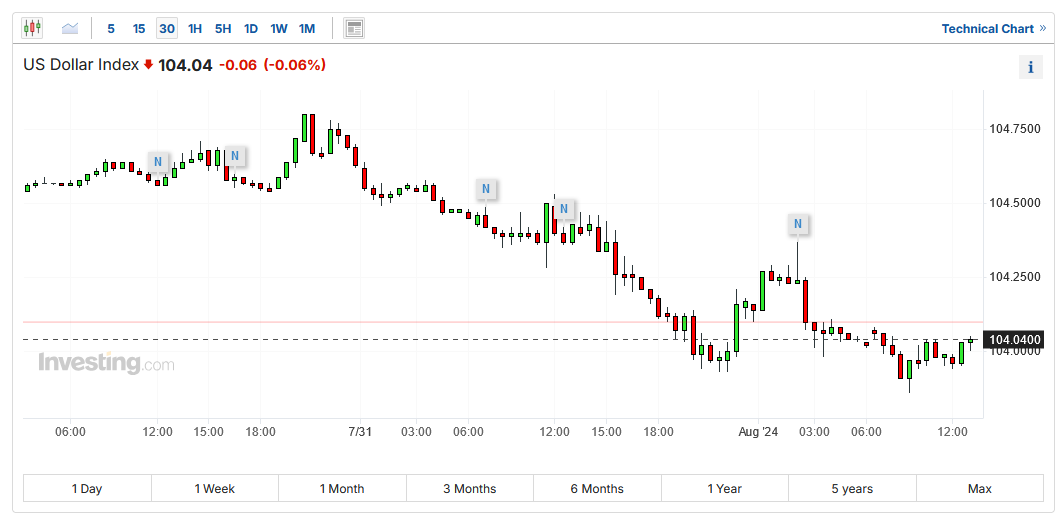Switch to the area chart icon

(x=70, y=28)
